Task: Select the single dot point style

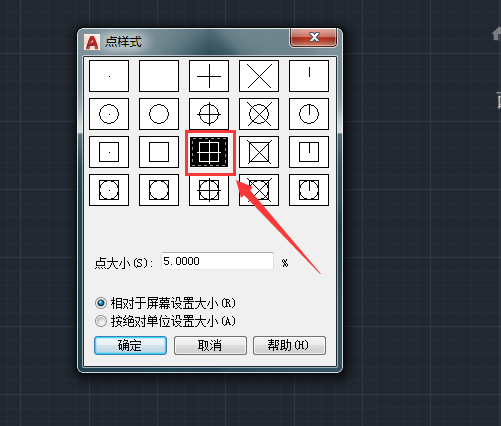Action: [x=109, y=76]
